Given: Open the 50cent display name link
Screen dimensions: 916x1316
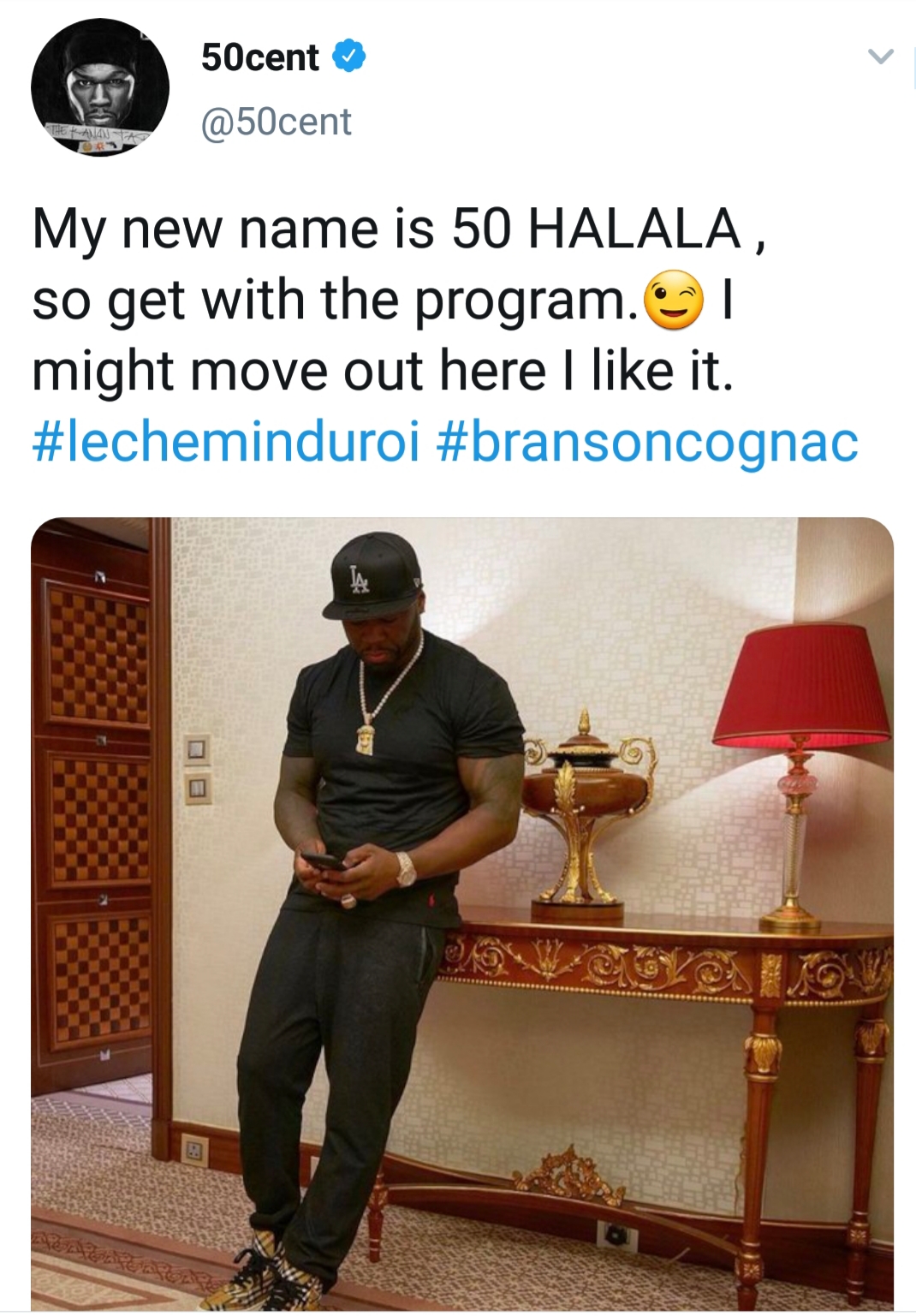Looking at the screenshot, I should 260,57.
